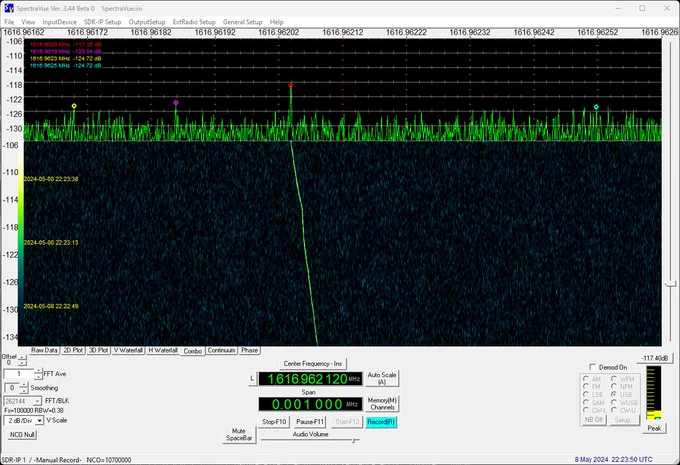Screen dimensions: 680x465
Task: Click the Record(R) button
Action: point(381,422)
